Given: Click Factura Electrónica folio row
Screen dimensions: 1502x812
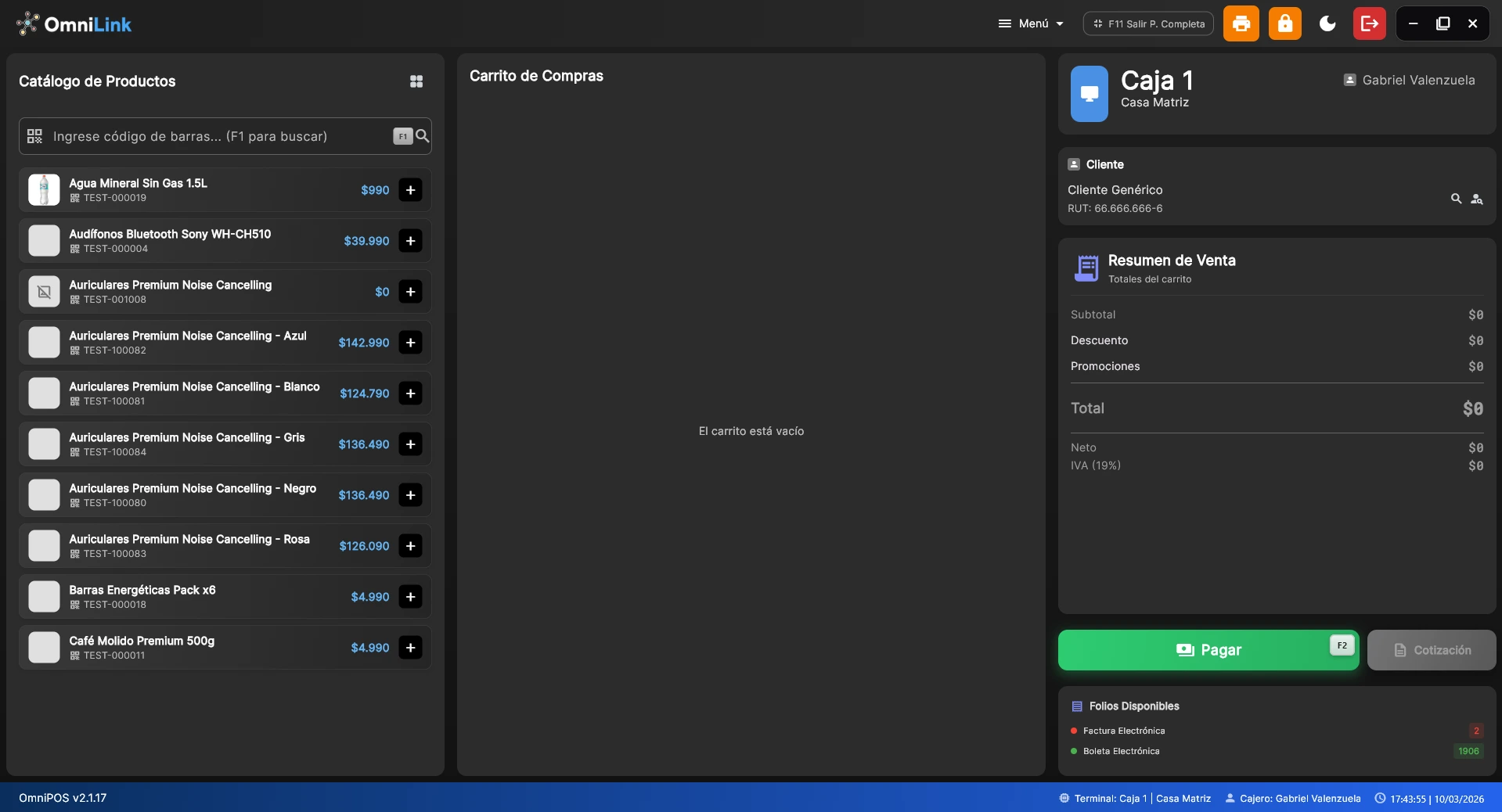Looking at the screenshot, I should (x=1277, y=731).
